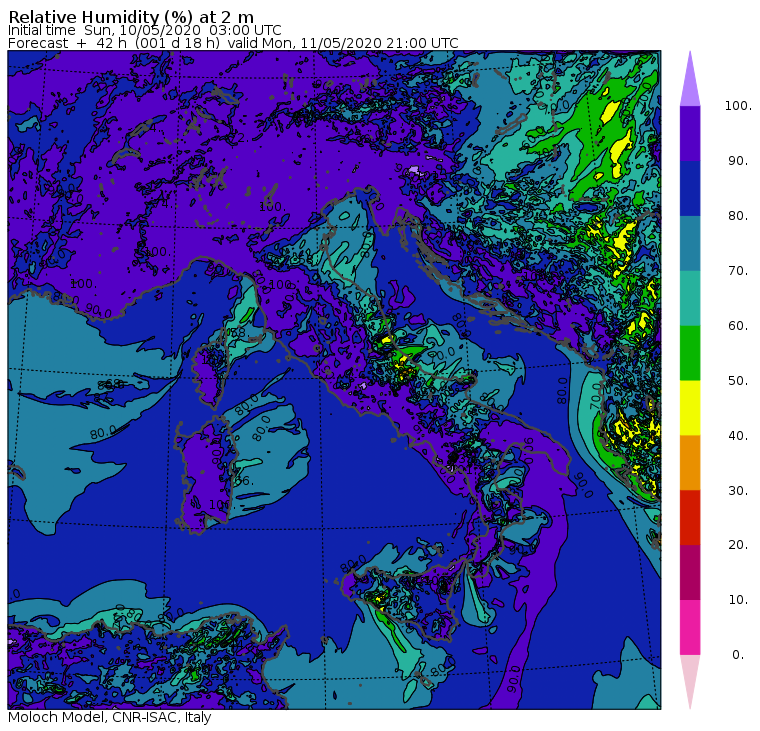
Task: Click the 'Initial time Sun, 10/05/2020' line
Action: (144, 31)
